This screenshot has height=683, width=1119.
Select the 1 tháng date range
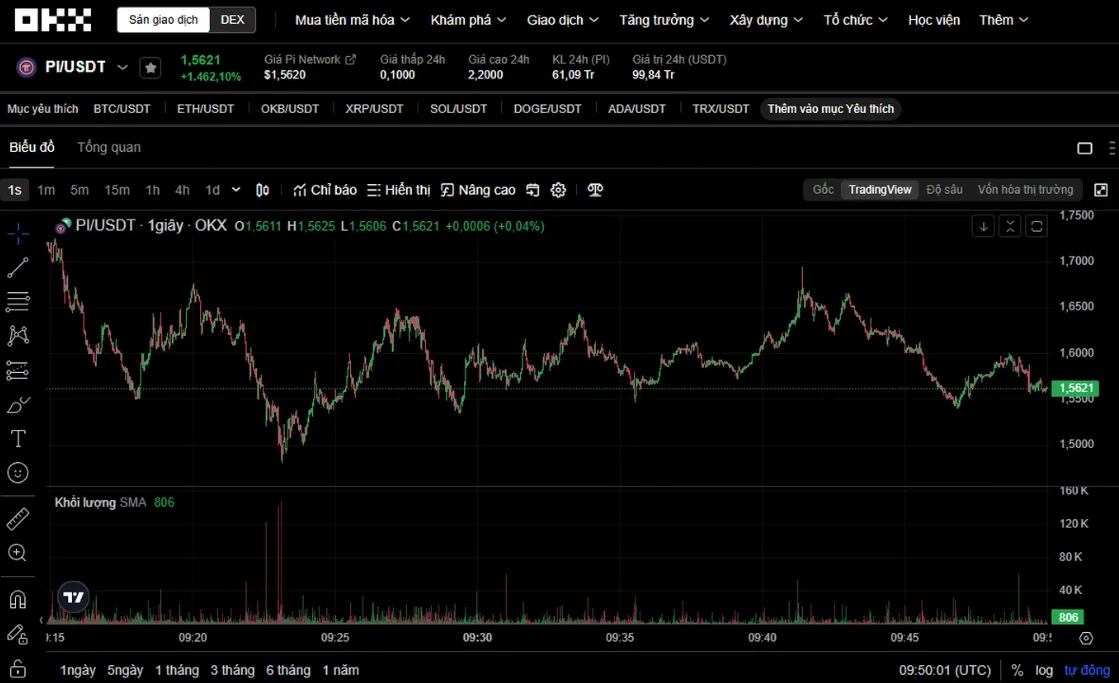point(177,670)
